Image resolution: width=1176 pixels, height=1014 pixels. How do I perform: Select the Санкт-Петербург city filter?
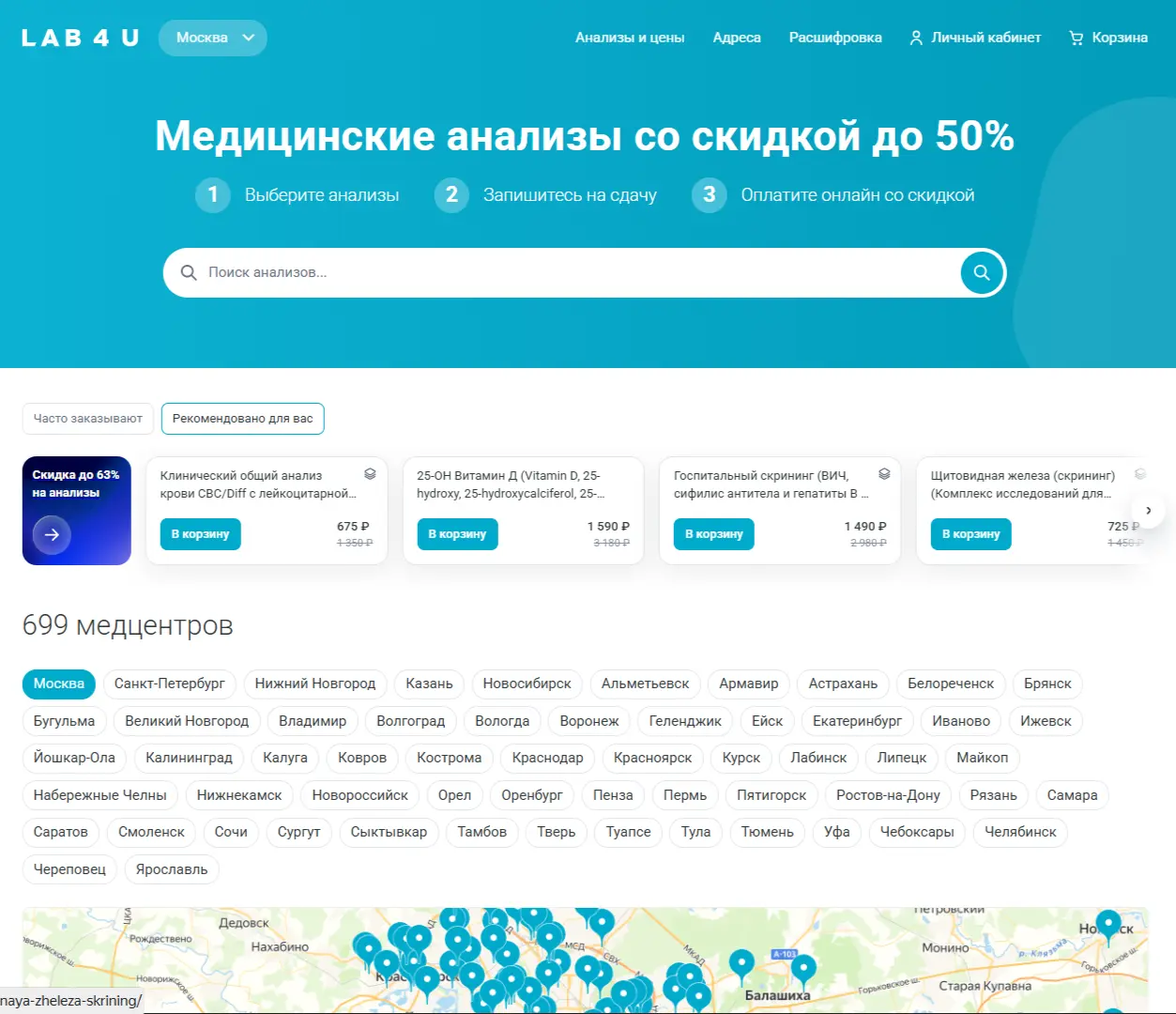170,684
